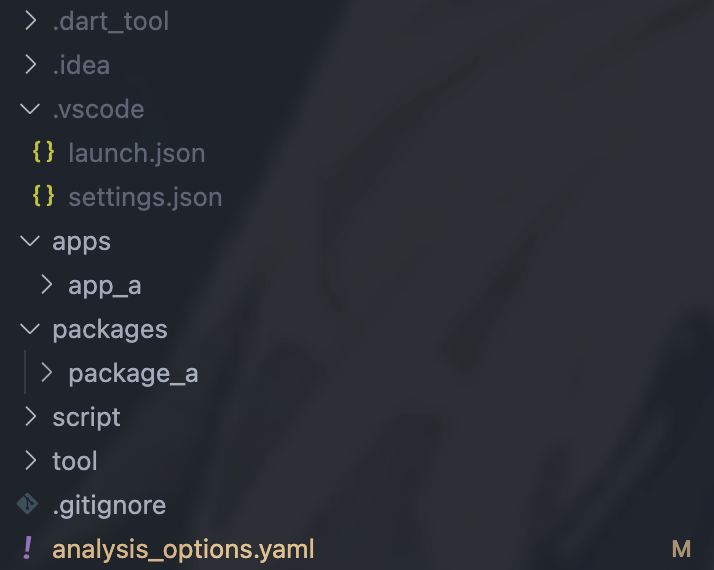Image resolution: width=714 pixels, height=570 pixels.
Task: Expand the tool folder chevron
Action: point(30,461)
